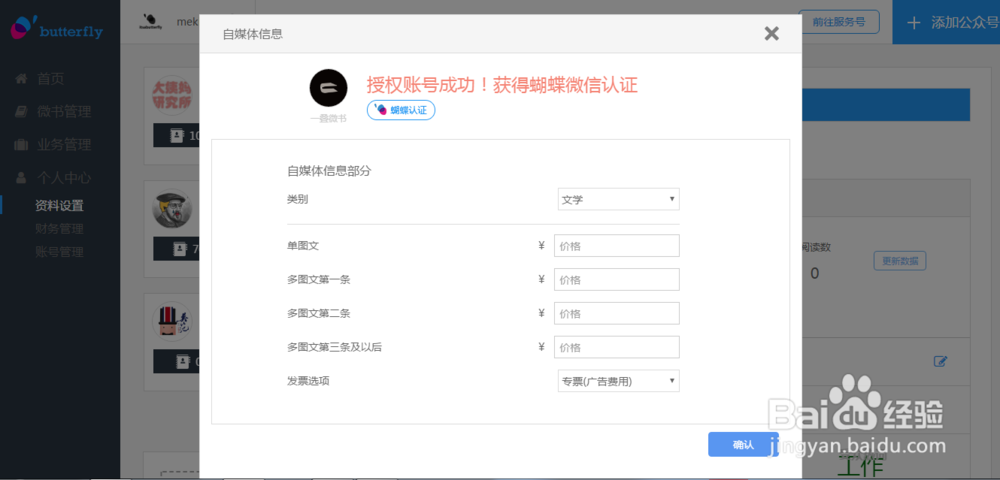
Task: Click the person icon beside 个人中心
Action: [22, 177]
